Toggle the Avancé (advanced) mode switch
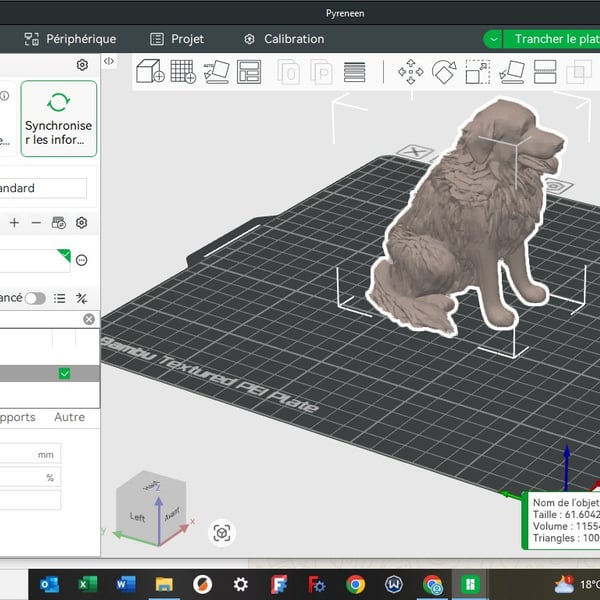 36,298
